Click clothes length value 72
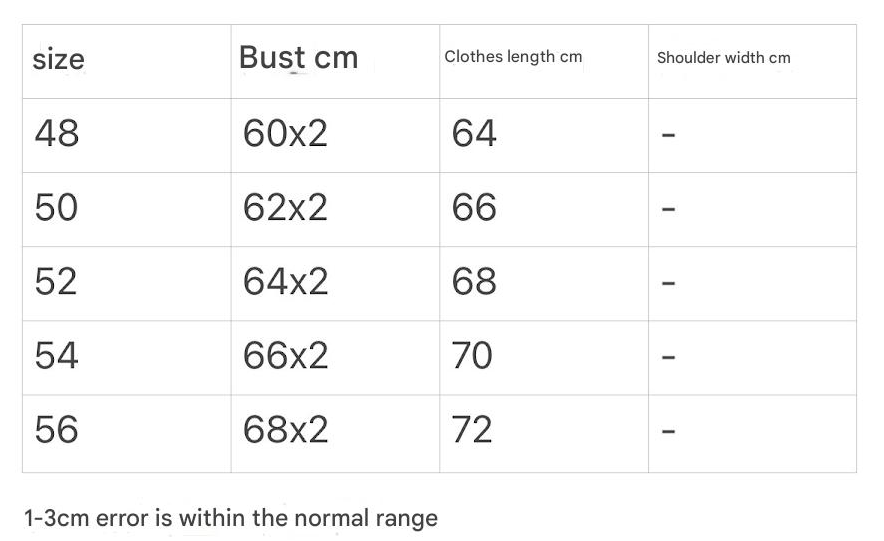This screenshot has width=884, height=541. (472, 429)
